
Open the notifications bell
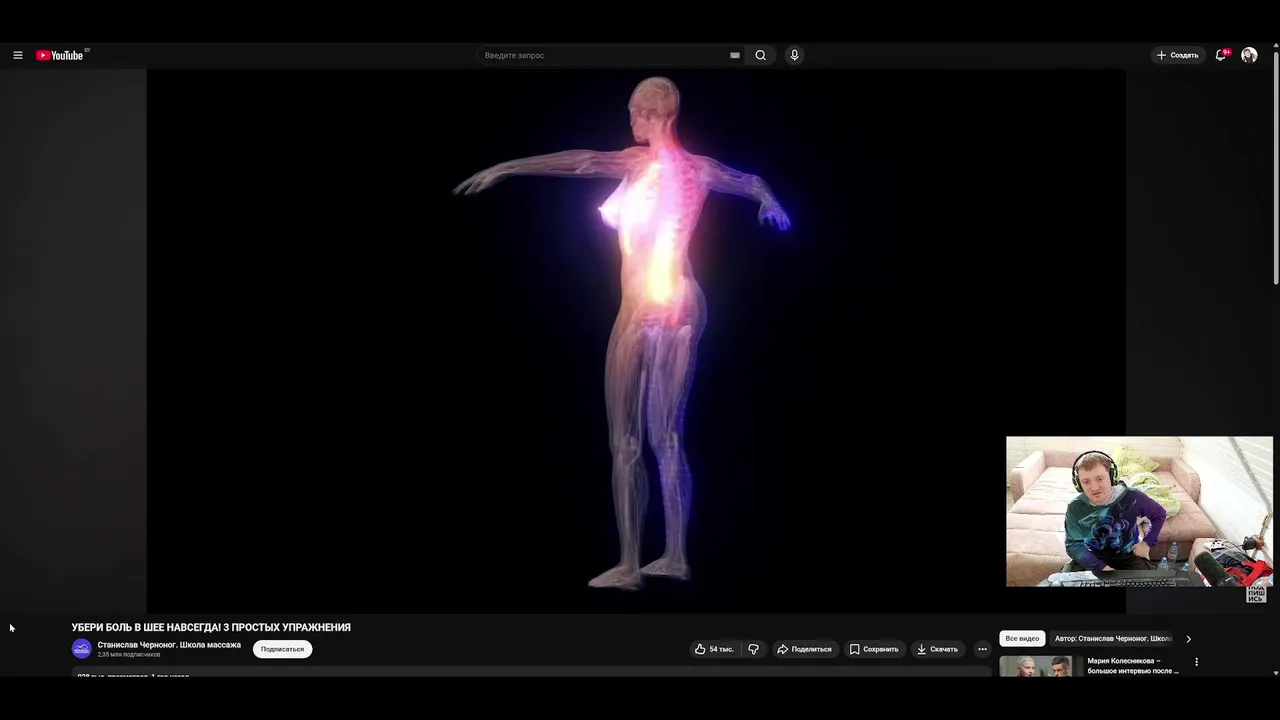click(1221, 55)
